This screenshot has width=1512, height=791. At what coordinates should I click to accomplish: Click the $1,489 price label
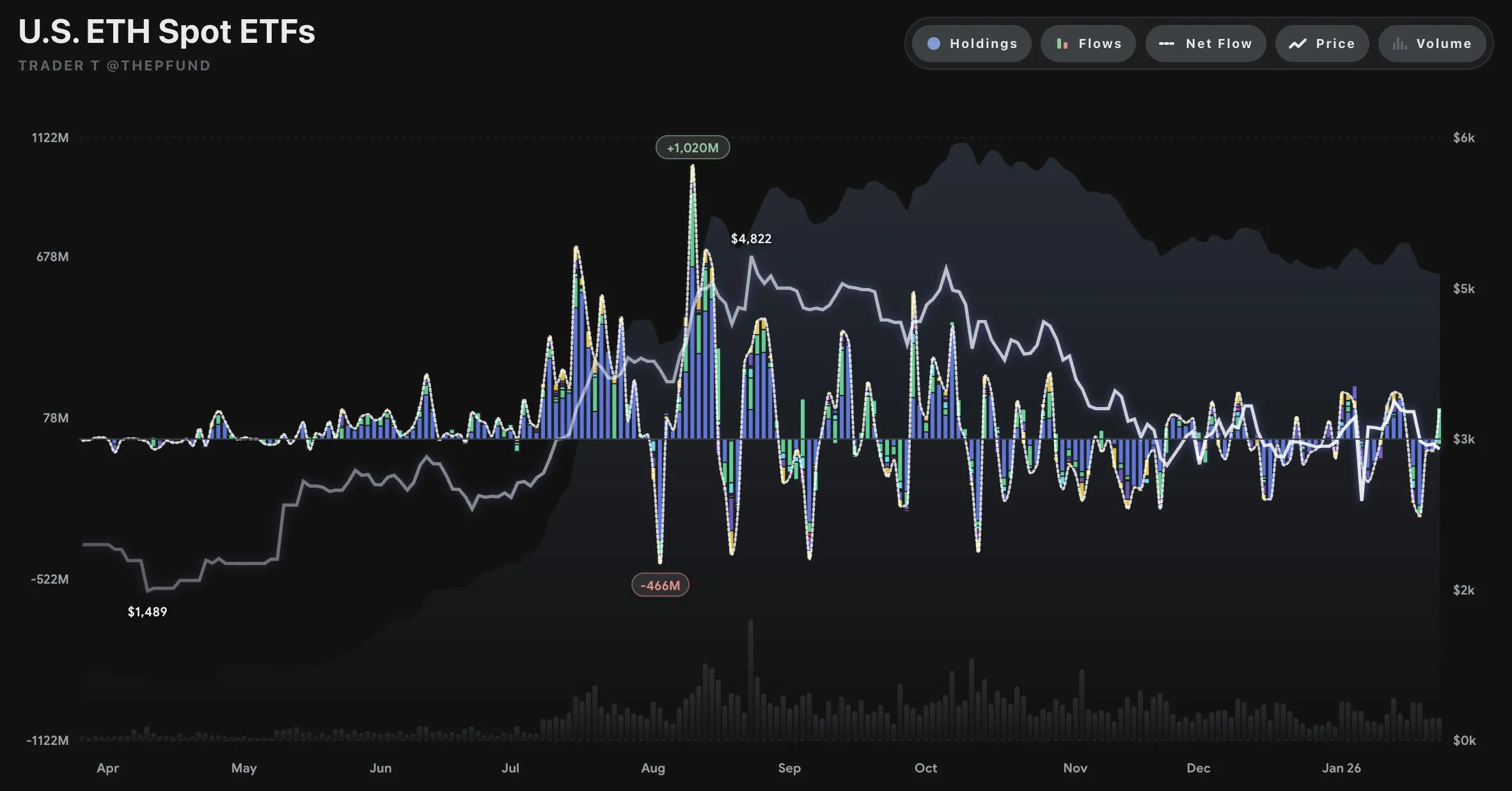(148, 611)
